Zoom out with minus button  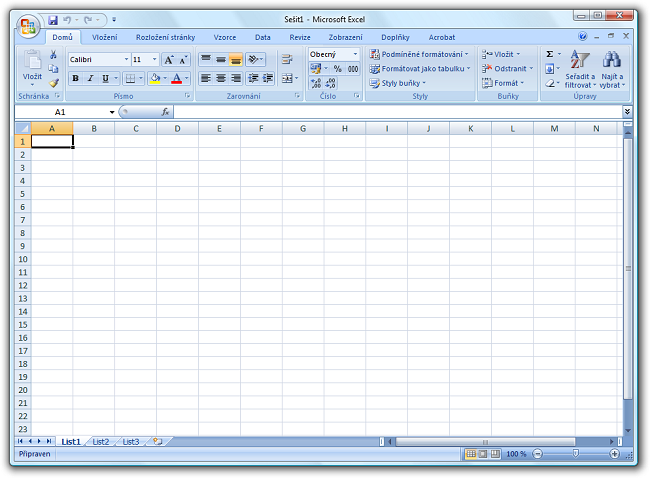(537, 454)
